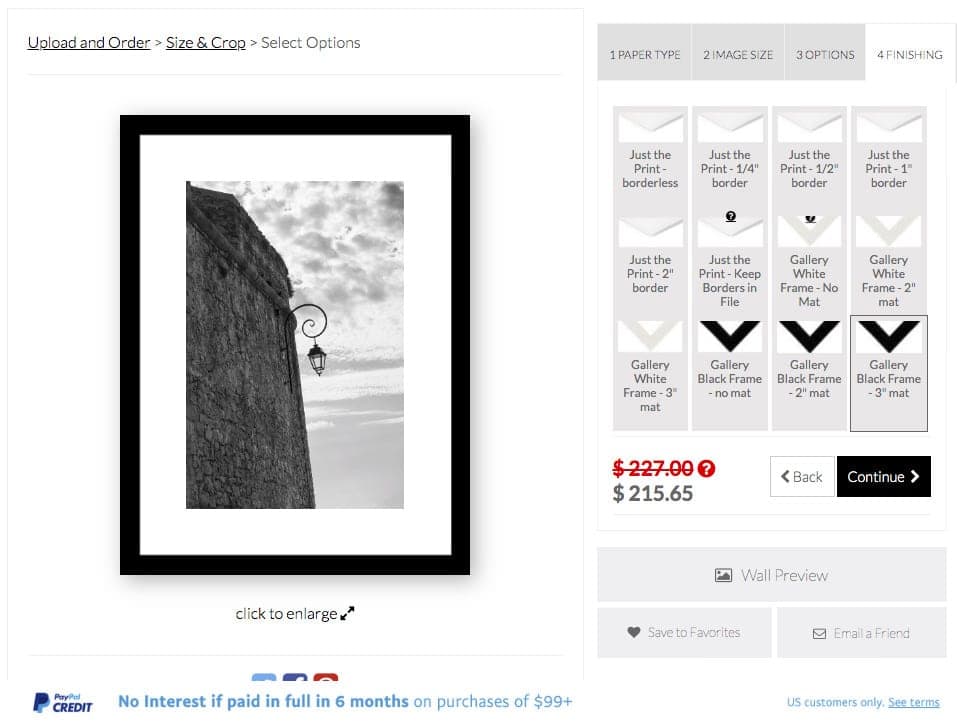Image resolution: width=957 pixels, height=726 pixels.
Task: Follow the Size & Crop breadcrumb link
Action: coord(206,43)
